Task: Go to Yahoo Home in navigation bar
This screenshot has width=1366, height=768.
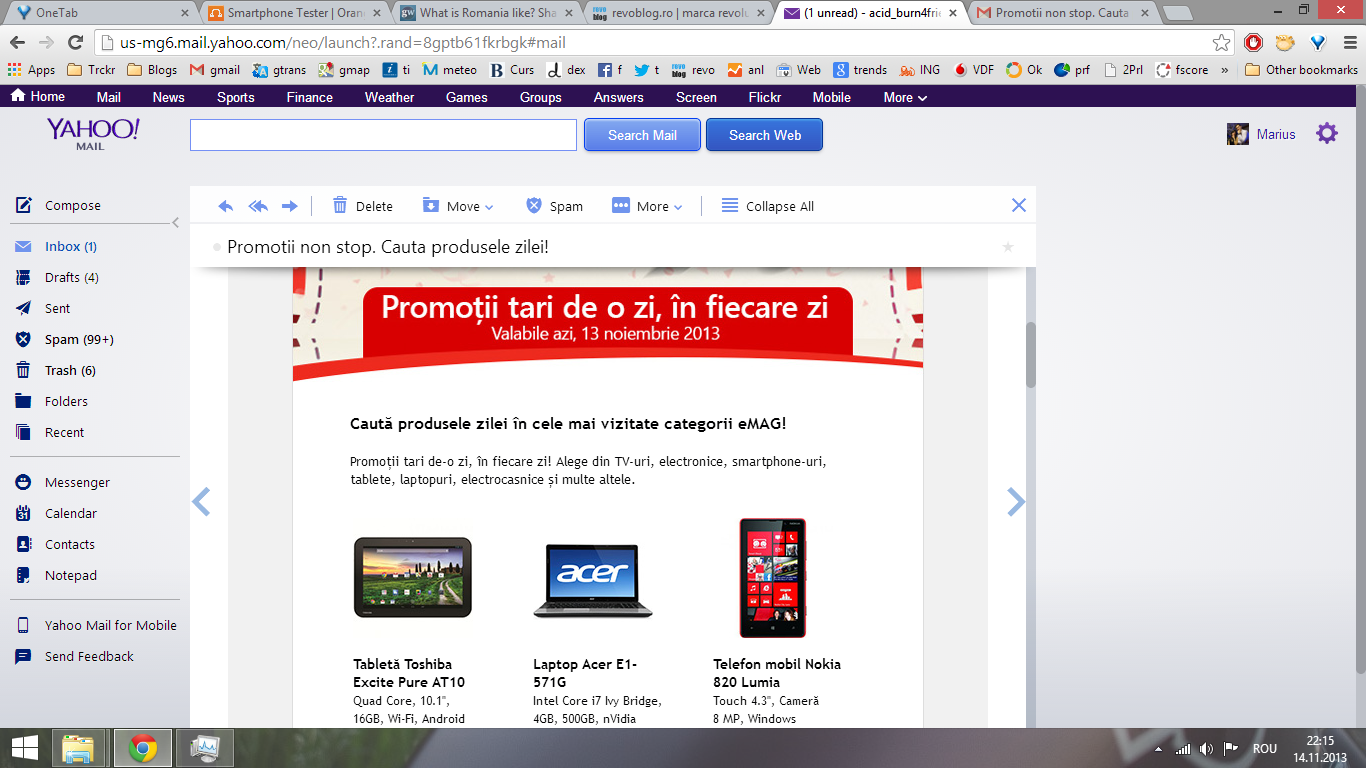Action: tap(38, 97)
